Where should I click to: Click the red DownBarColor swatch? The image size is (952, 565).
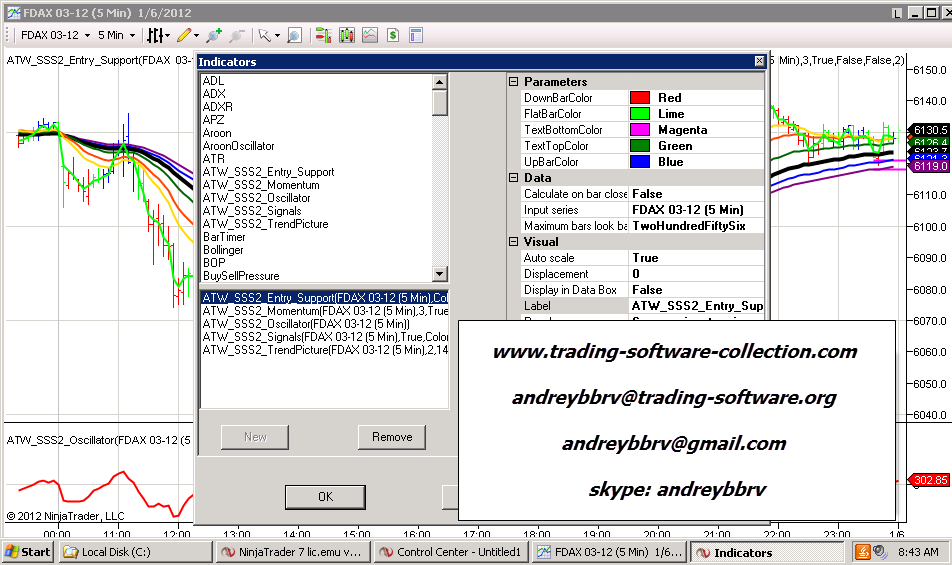639,98
